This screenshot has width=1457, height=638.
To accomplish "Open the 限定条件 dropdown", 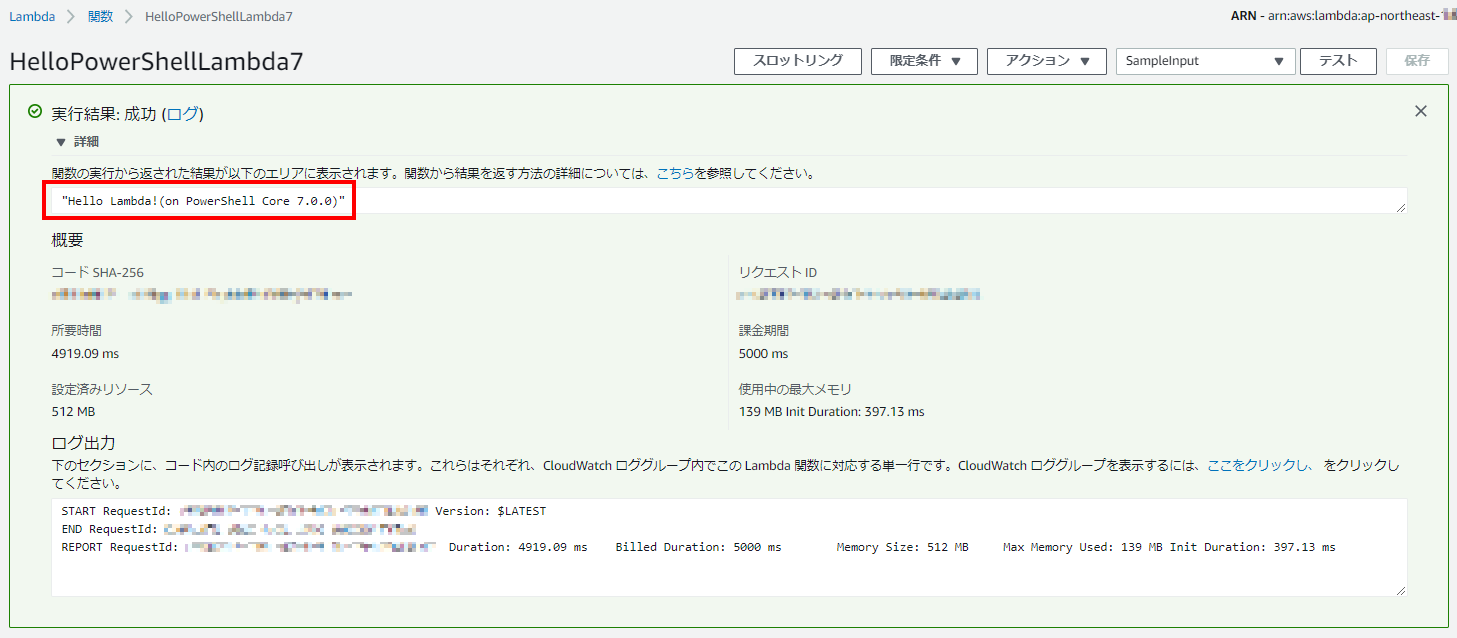I will (x=923, y=61).
